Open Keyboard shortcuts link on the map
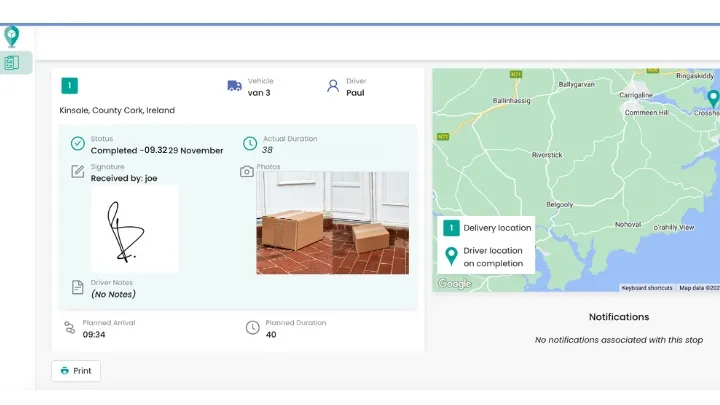The image size is (720, 405). 646,288
